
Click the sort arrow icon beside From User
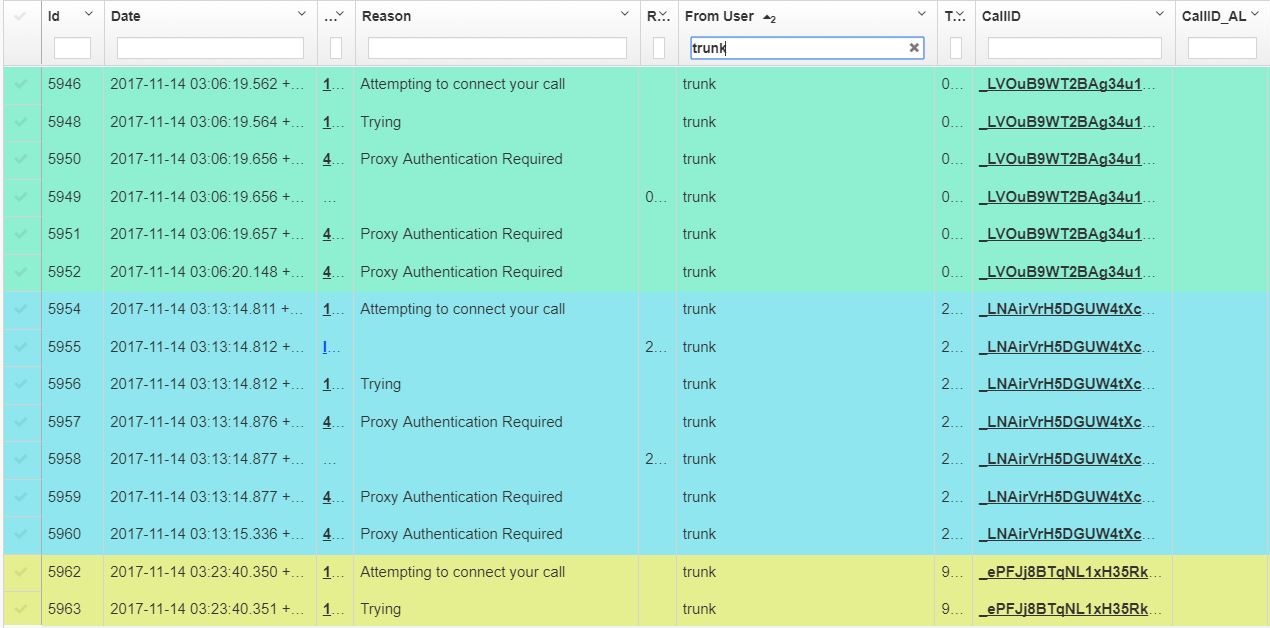768,17
